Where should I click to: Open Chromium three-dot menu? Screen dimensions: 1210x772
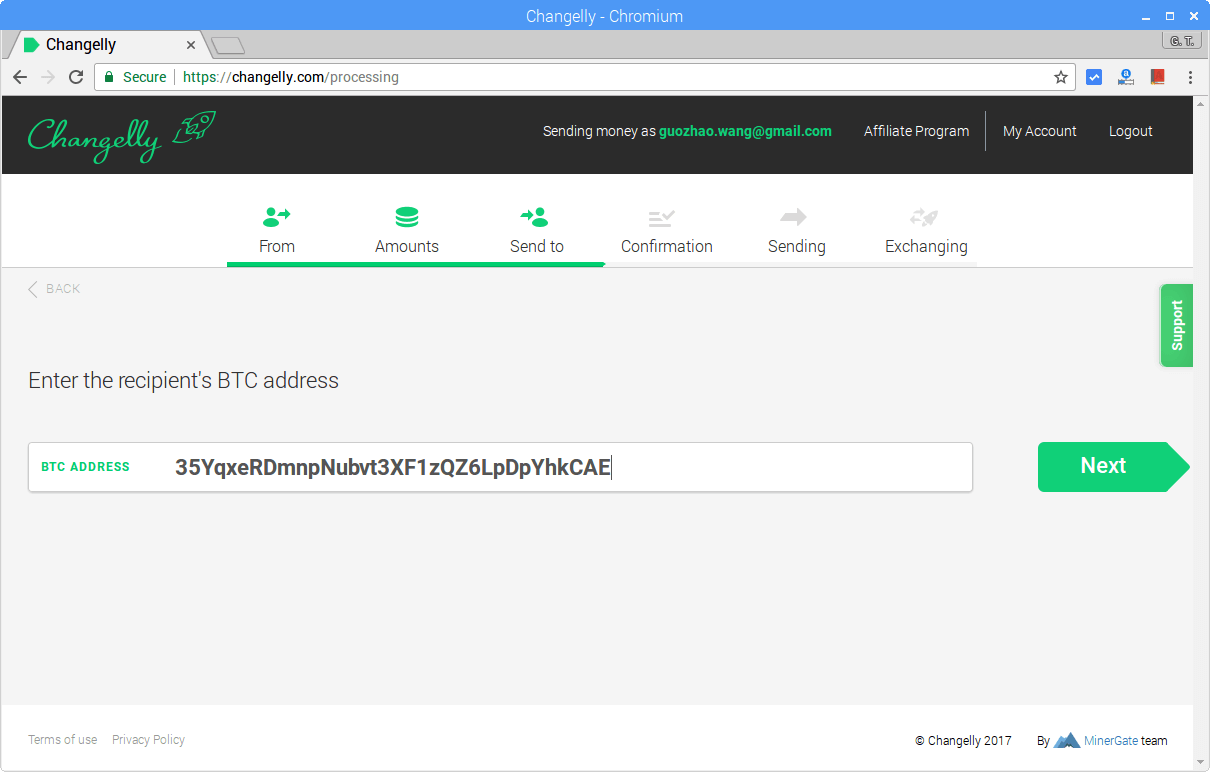pos(1190,77)
